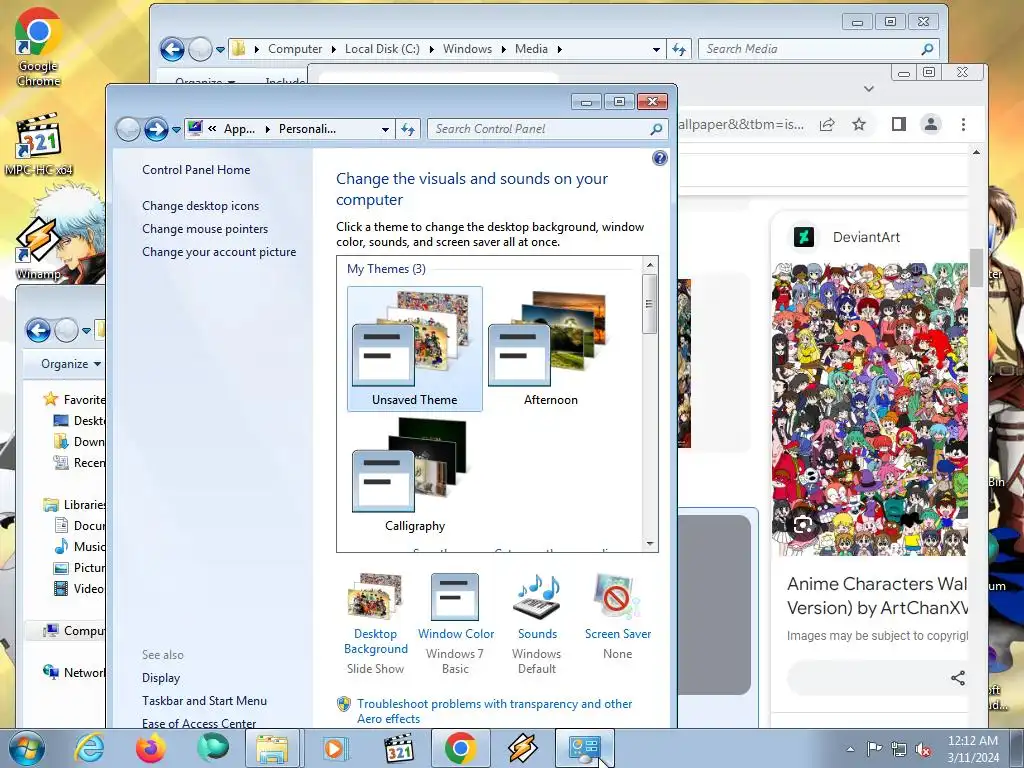Viewport: 1024px width, 768px height.
Task: Open Action Center flag in tray
Action: tap(874, 749)
